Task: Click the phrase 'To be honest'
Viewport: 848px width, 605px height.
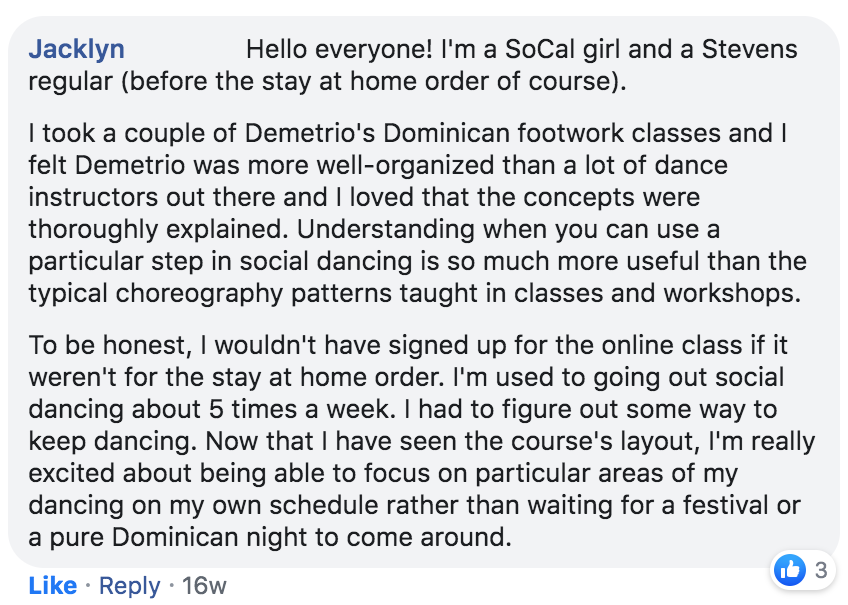Action: (x=103, y=346)
